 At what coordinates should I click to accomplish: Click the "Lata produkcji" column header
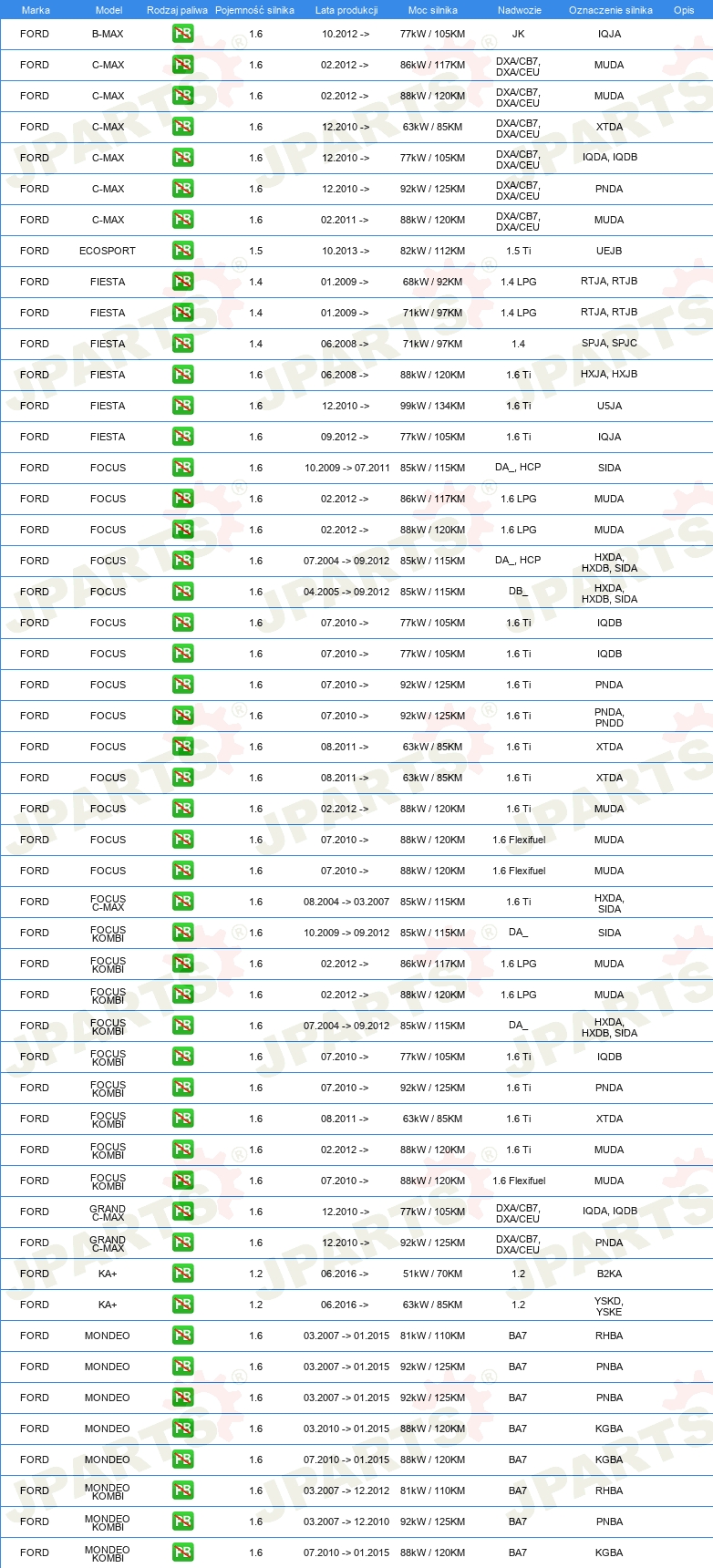tap(346, 10)
